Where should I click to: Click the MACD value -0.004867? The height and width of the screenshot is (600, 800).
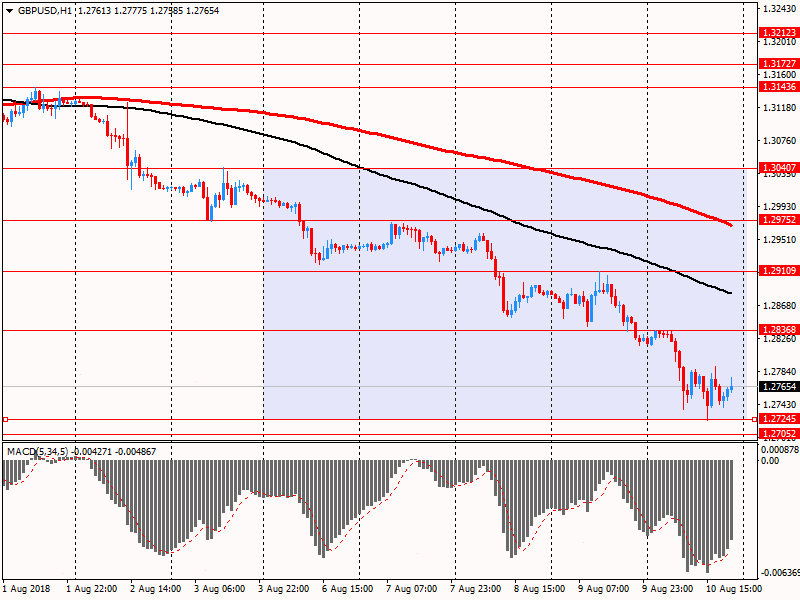(x=136, y=452)
